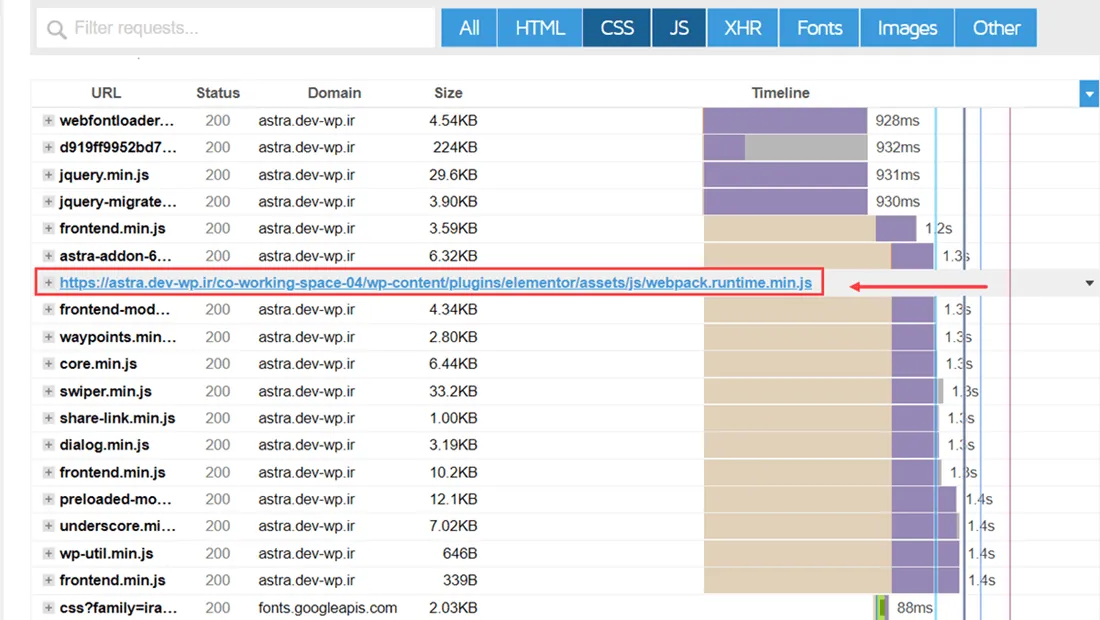This screenshot has width=1100, height=620.
Task: Click the 12.1KB size value
Action: 453,499
